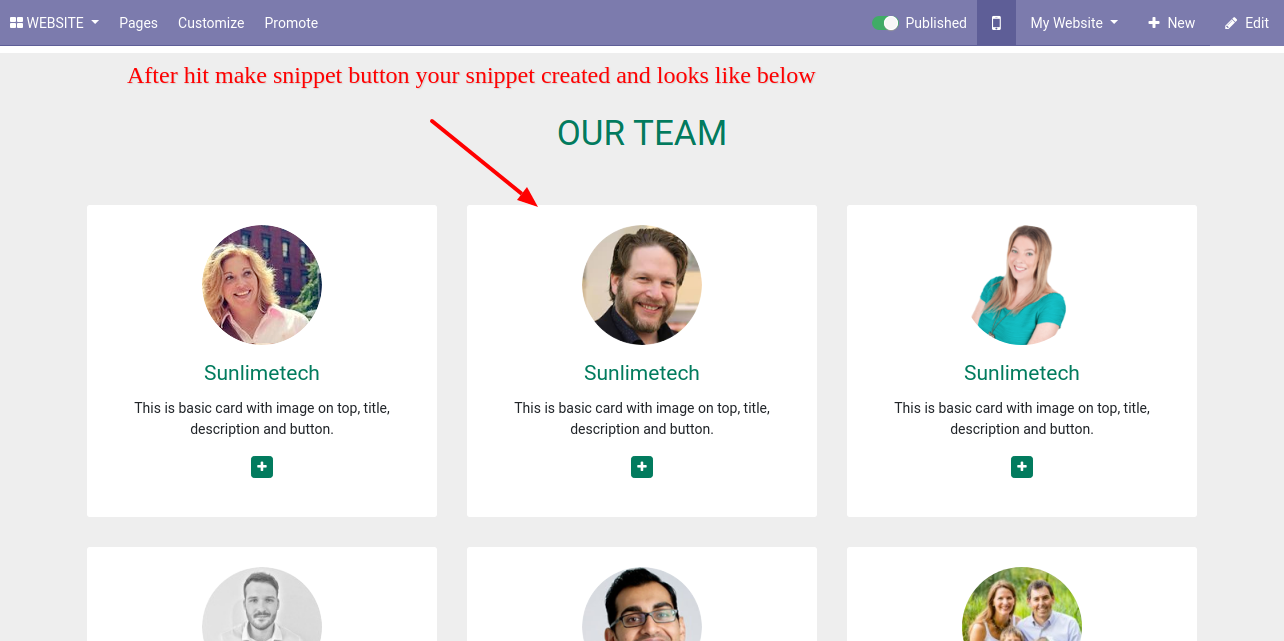Viewport: 1284px width, 641px height.
Task: Click the WEBSITE apps grid icon
Action: [16, 23]
